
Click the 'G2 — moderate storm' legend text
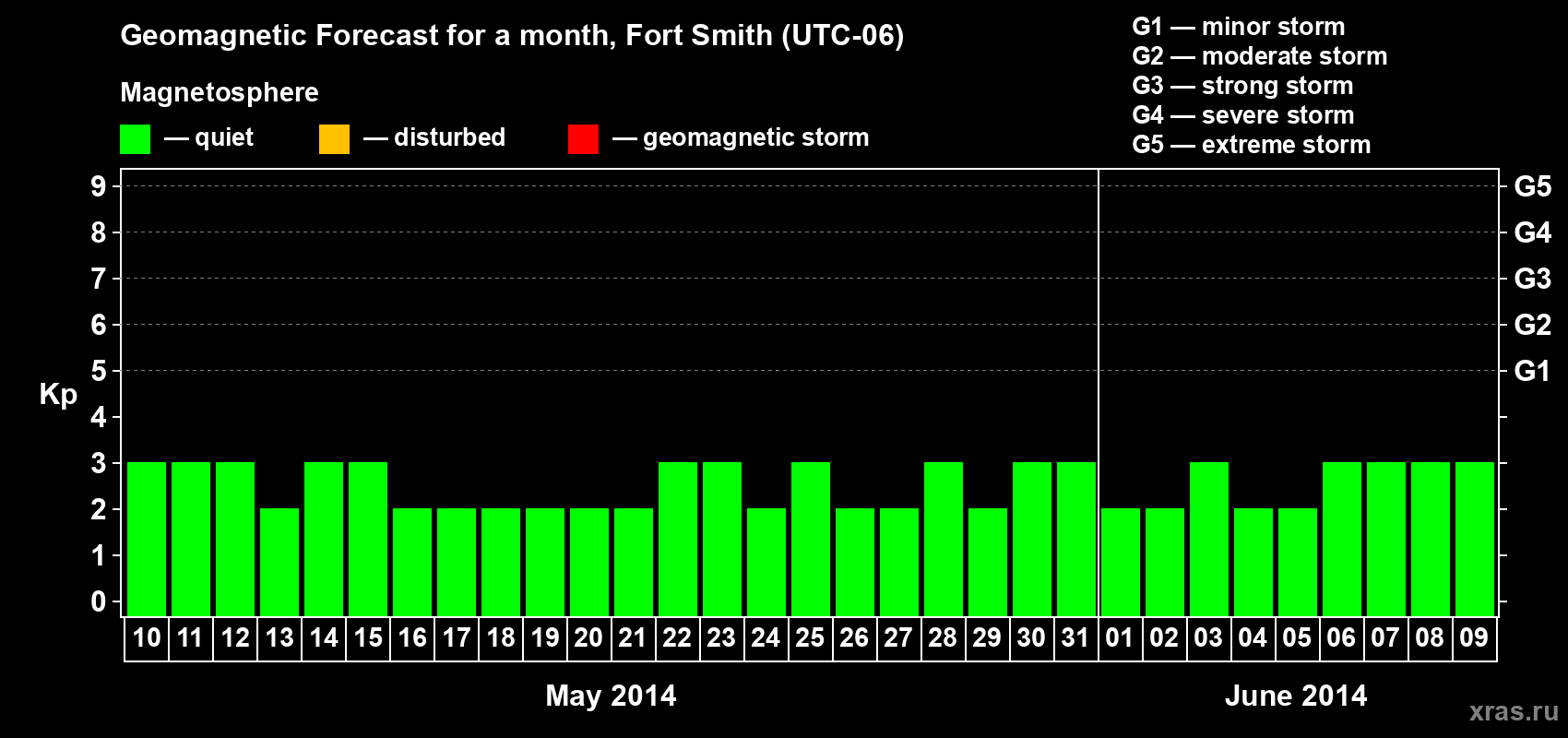click(x=1260, y=56)
